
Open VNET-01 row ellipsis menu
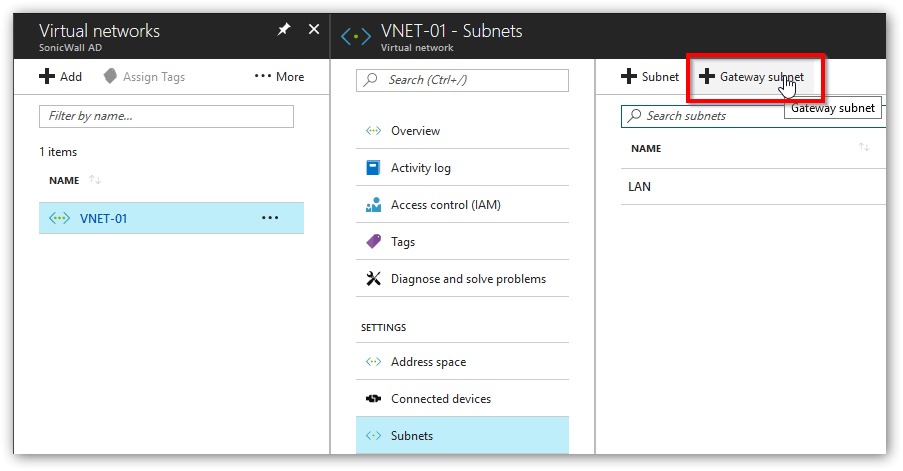coord(270,218)
